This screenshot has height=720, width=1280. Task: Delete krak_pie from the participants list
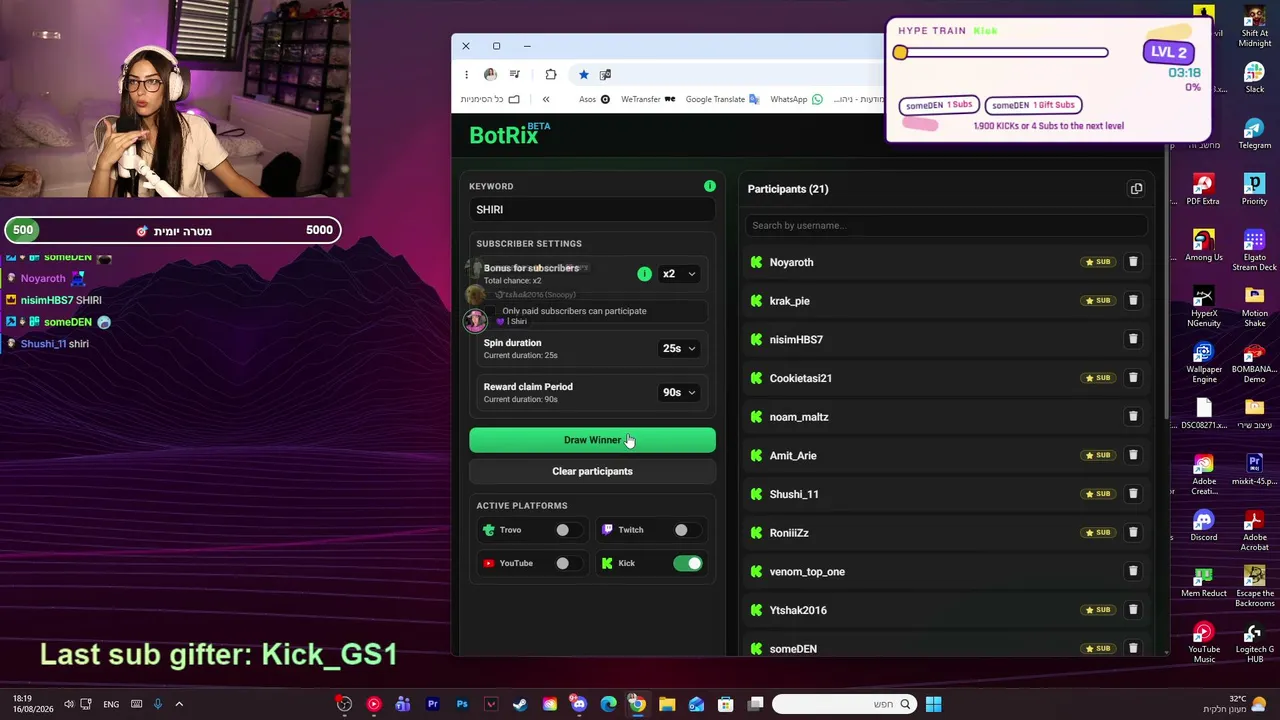coord(1133,300)
